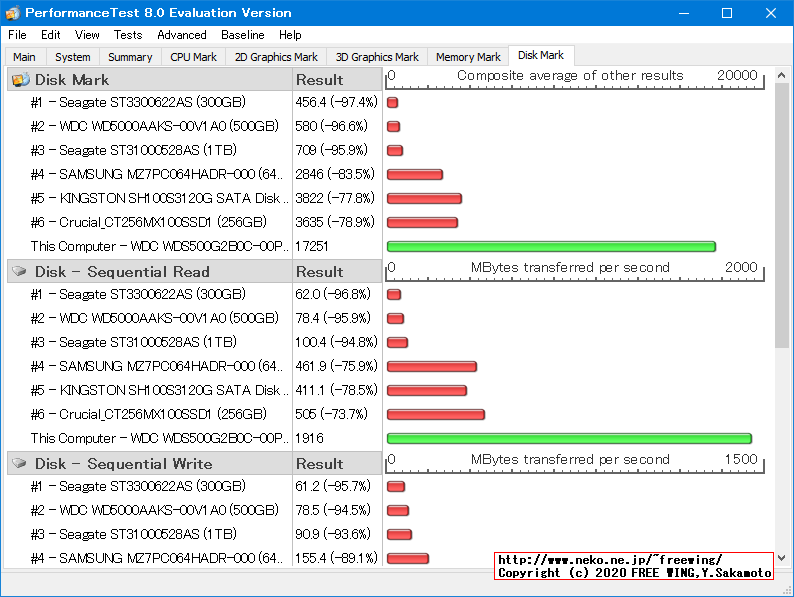Select Seagate ST3300622AS row under Sequential Read
The height and width of the screenshot is (597, 794).
pyautogui.click(x=138, y=294)
